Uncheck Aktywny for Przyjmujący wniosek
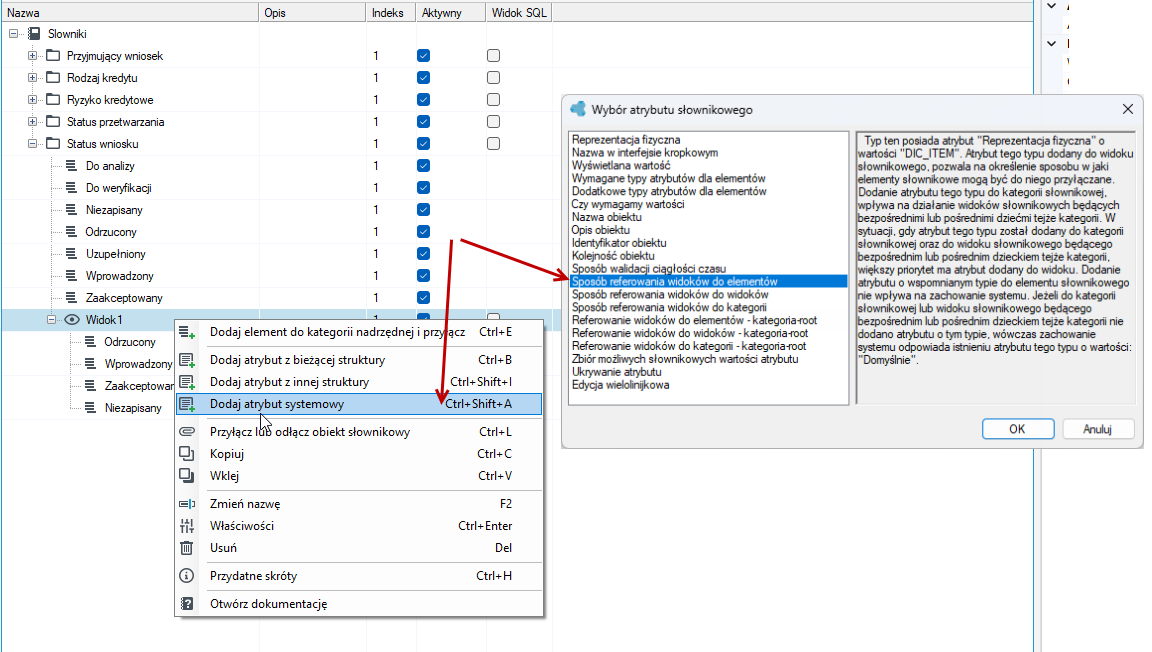 tap(423, 56)
